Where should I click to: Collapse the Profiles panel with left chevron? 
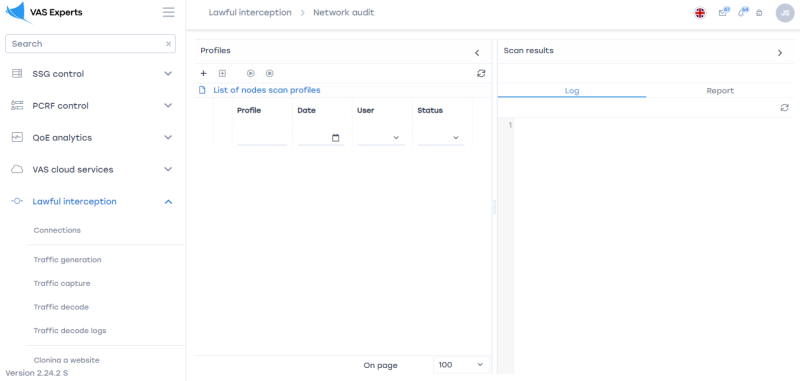coord(477,53)
